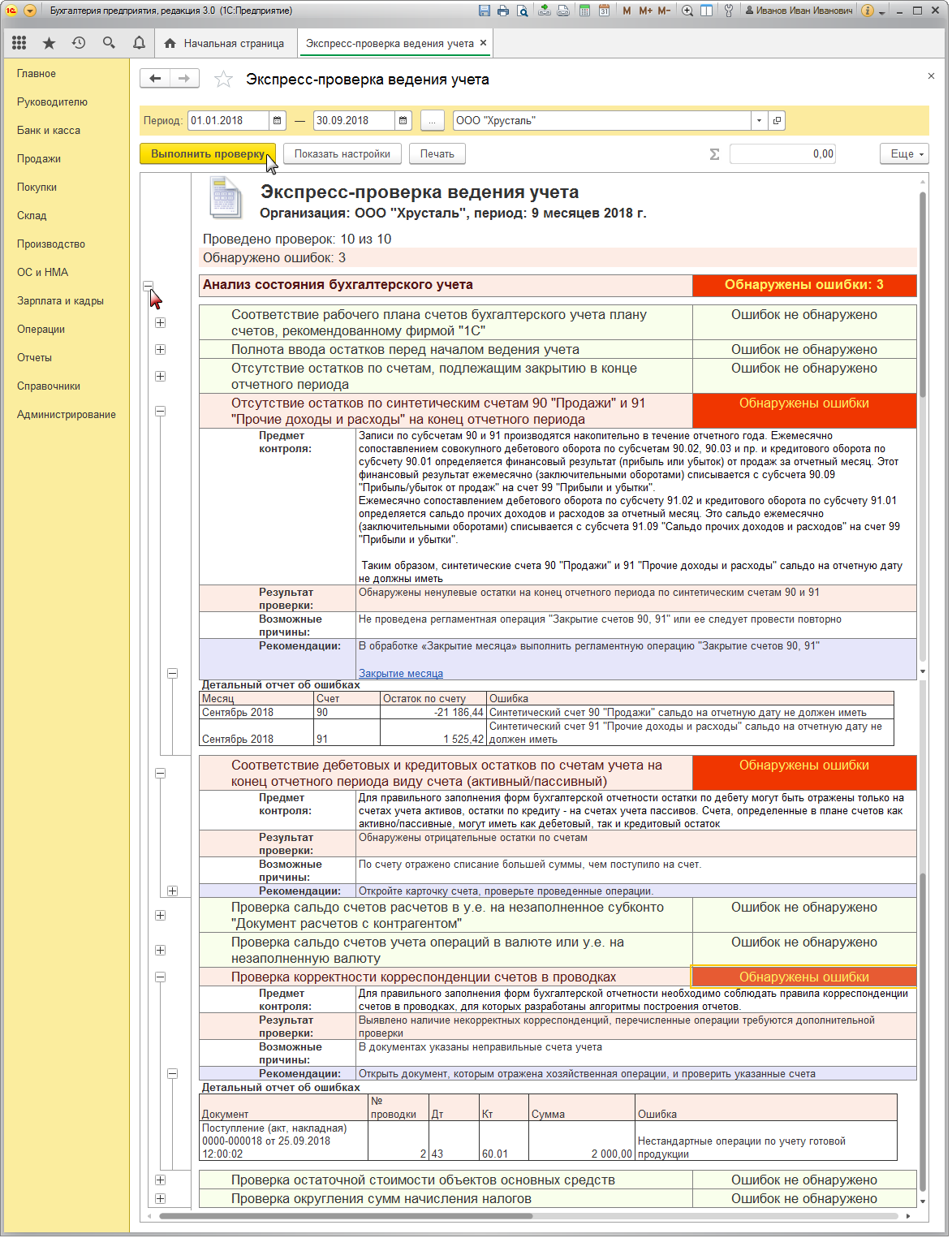Screen dimensions: 952x1238
Task: Click the horizontal scrollbar under the report
Action: pos(346,1216)
